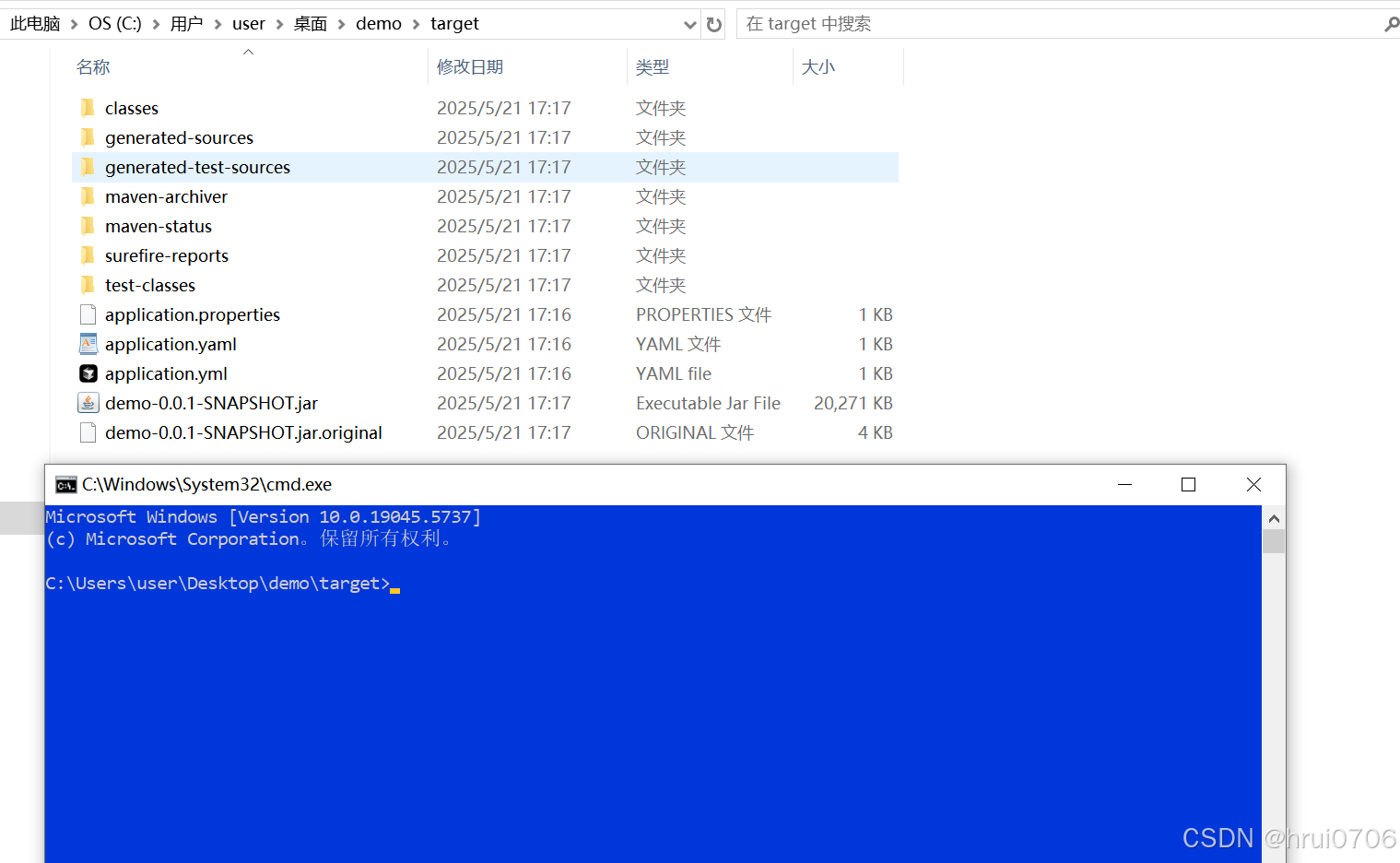
Task: Expand chevron after OS (C:) in breadcrumb
Action: [156, 24]
